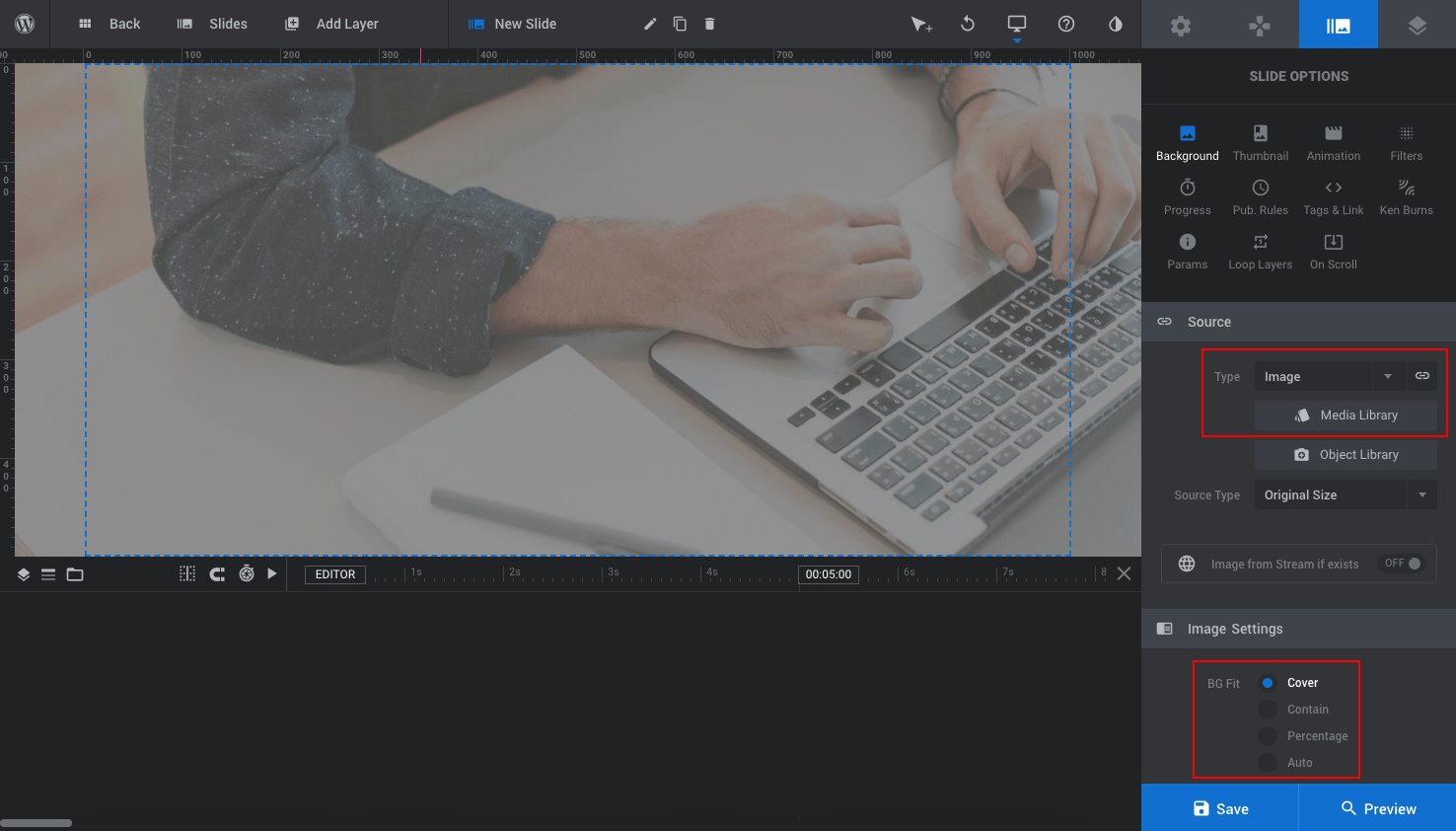Open the Module Options gear icon
The height and width of the screenshot is (831, 1456).
pos(1180,25)
